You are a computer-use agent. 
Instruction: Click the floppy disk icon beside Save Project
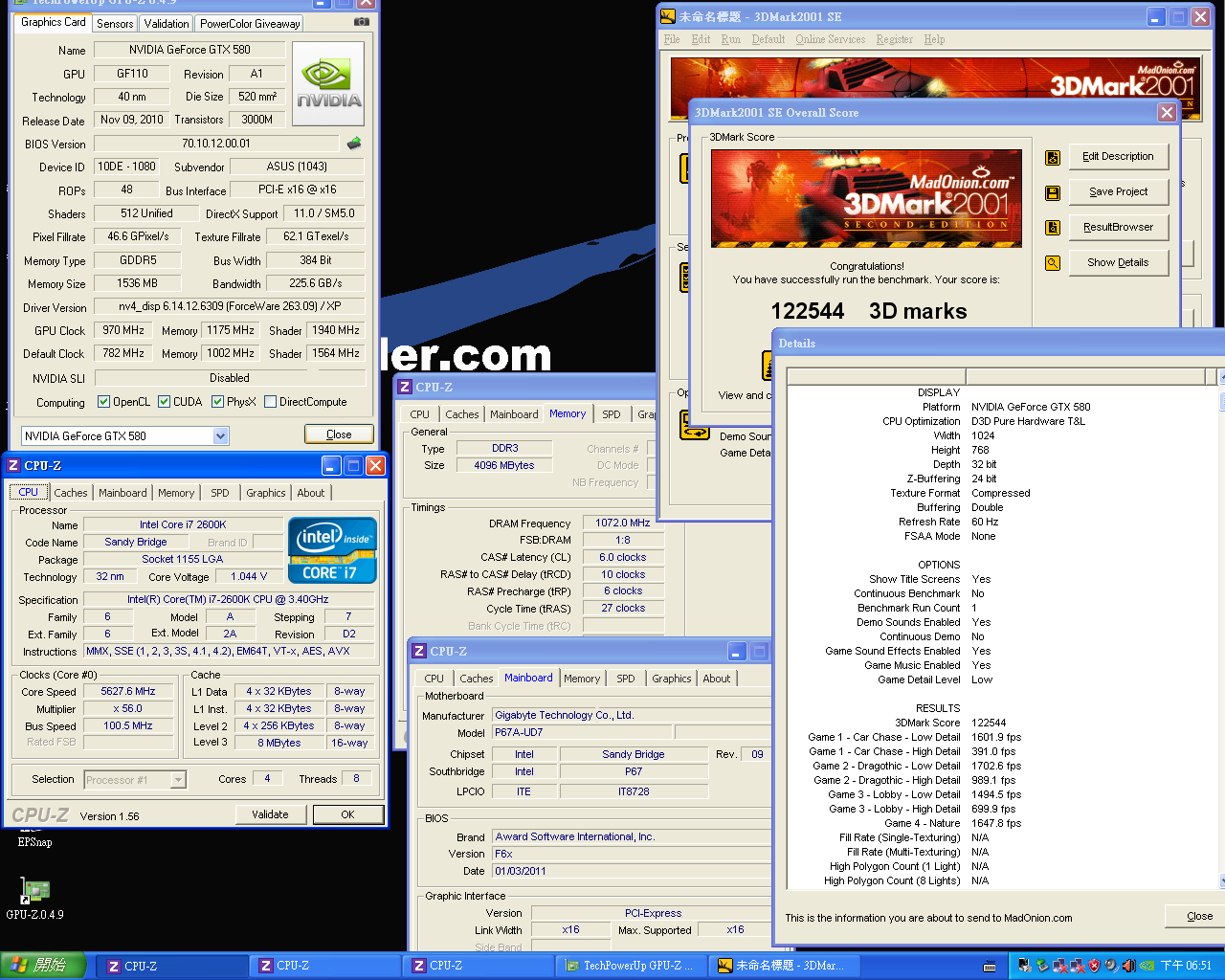point(1053,192)
